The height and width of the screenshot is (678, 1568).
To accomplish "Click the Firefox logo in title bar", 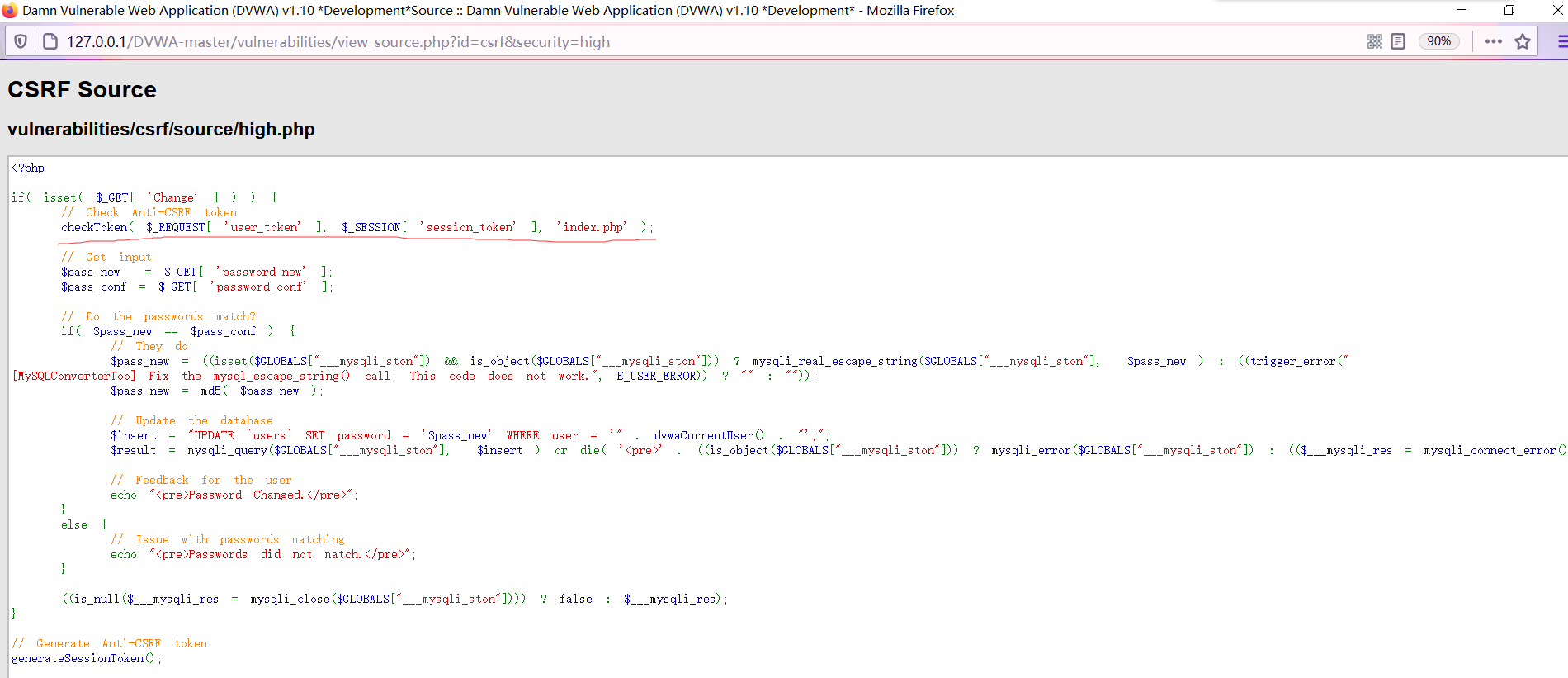I will [10, 10].
